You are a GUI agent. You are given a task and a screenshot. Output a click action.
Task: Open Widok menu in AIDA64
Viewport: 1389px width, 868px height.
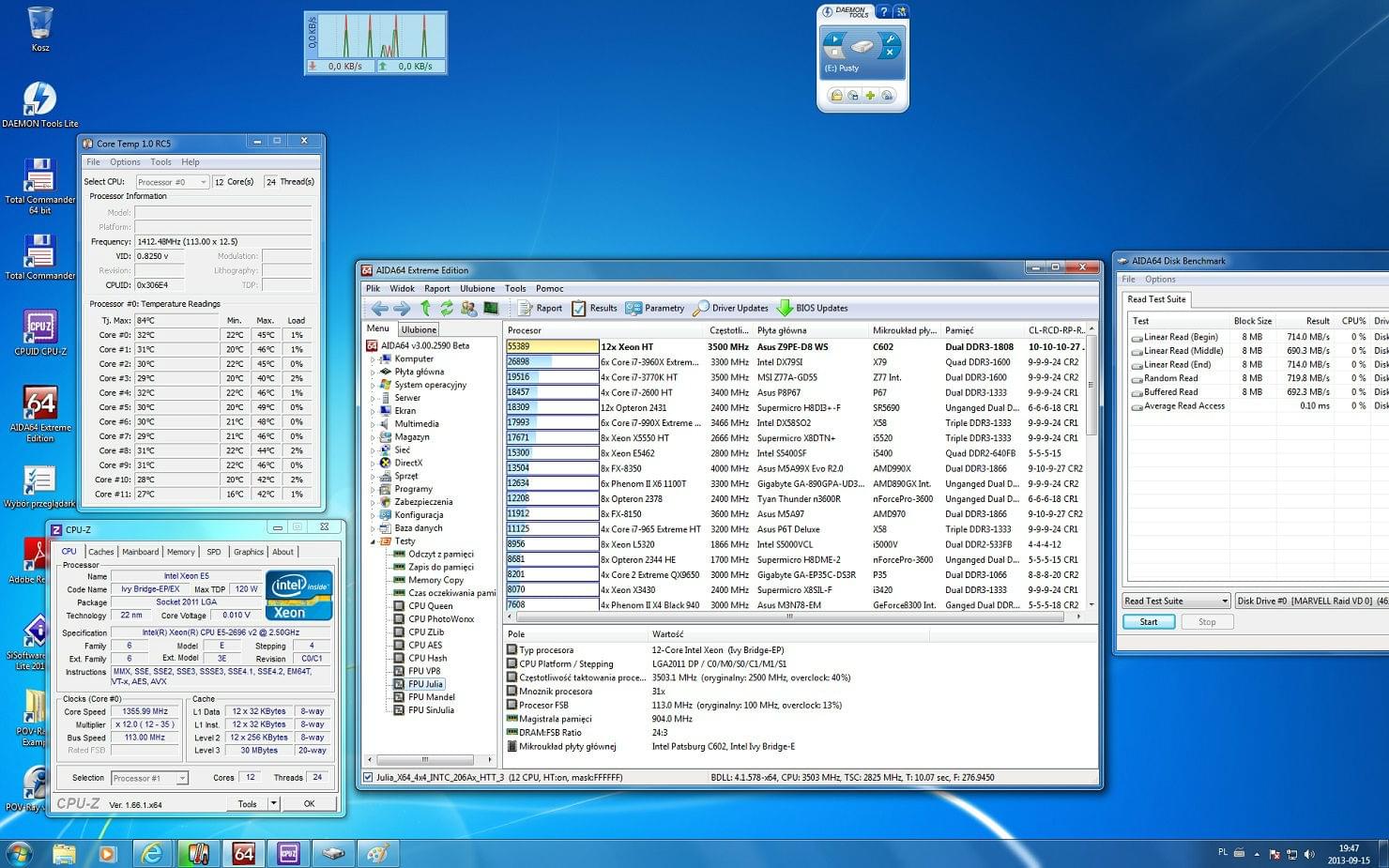402,288
